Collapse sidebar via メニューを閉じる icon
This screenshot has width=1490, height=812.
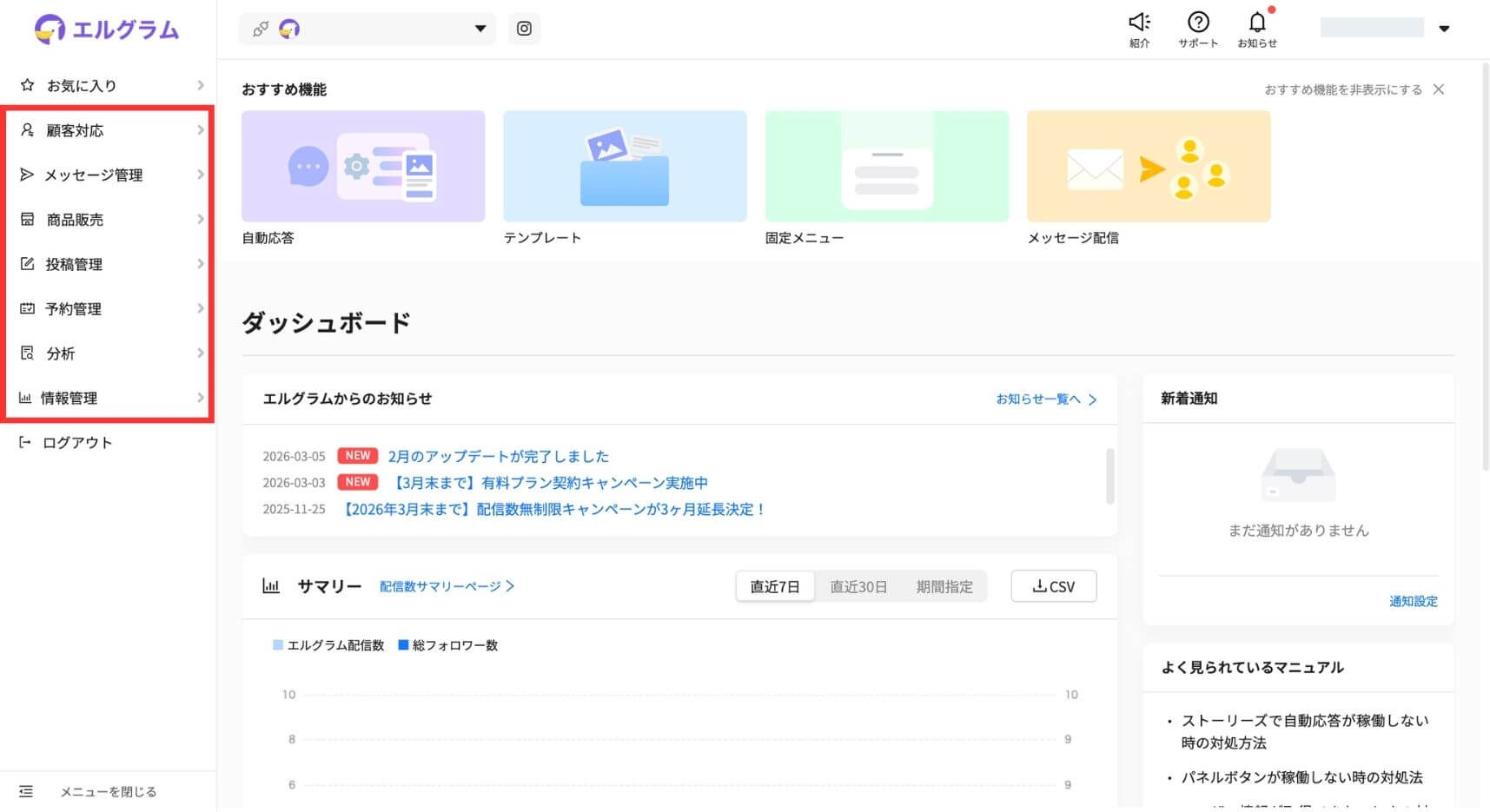pos(26,791)
